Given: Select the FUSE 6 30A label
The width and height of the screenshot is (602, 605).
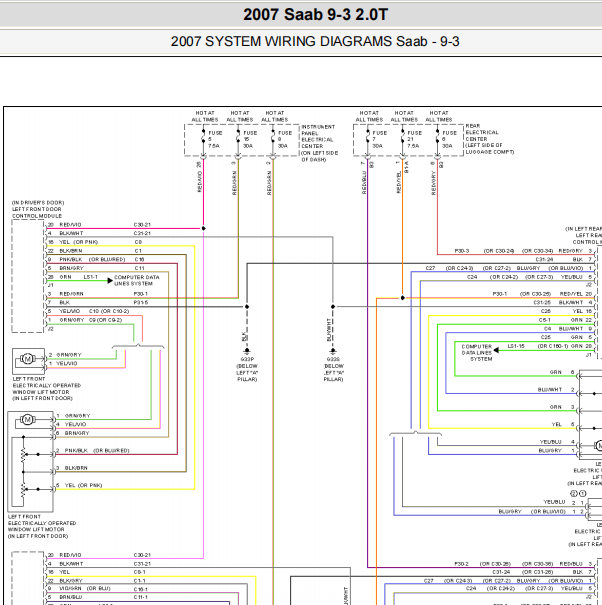Looking at the screenshot, I should click(x=450, y=139).
